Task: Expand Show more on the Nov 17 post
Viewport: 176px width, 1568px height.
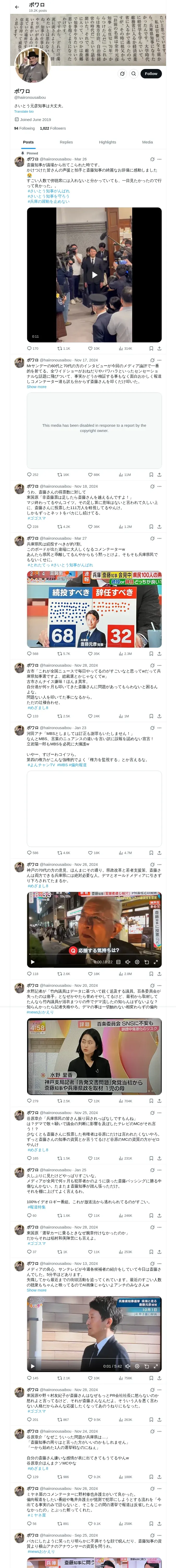Action: tap(37, 387)
